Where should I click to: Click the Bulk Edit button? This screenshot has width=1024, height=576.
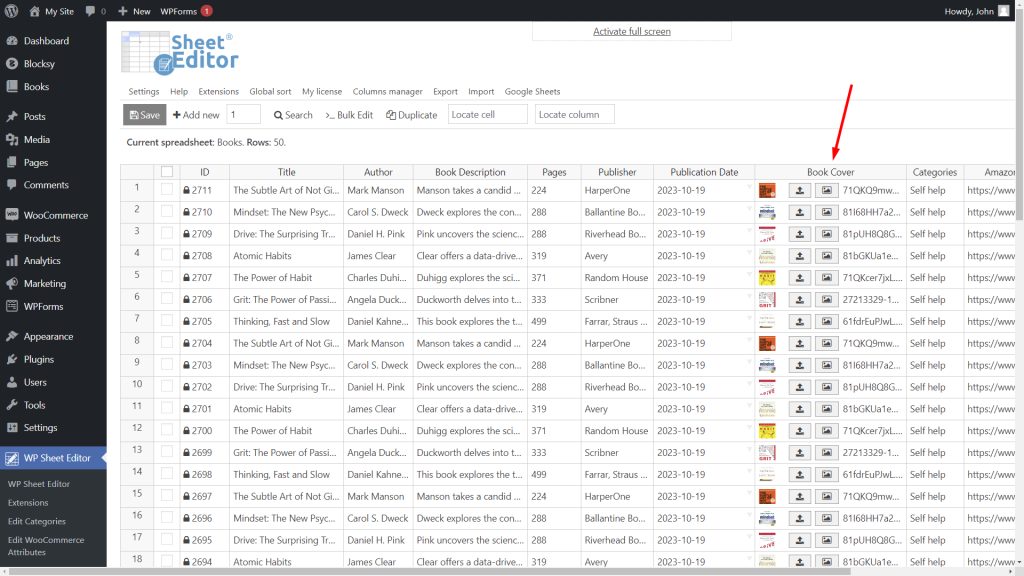[x=349, y=115]
